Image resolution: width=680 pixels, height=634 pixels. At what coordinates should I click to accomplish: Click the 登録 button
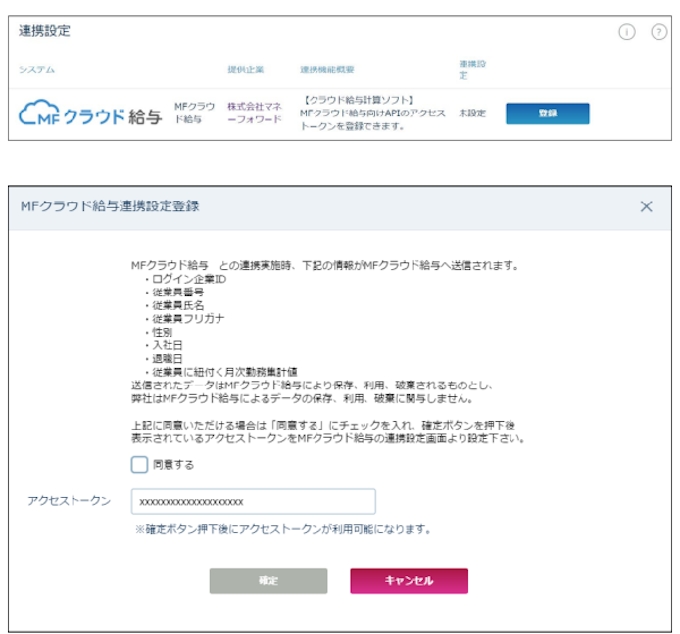click(x=547, y=113)
